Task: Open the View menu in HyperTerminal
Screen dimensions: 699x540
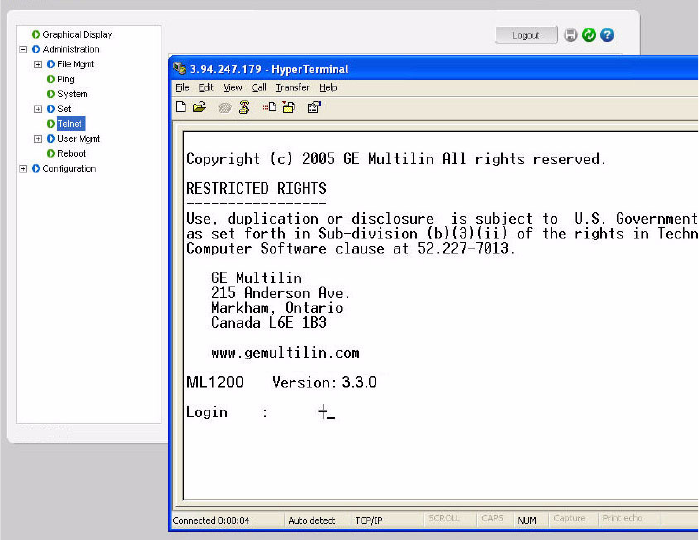Action: coord(233,87)
